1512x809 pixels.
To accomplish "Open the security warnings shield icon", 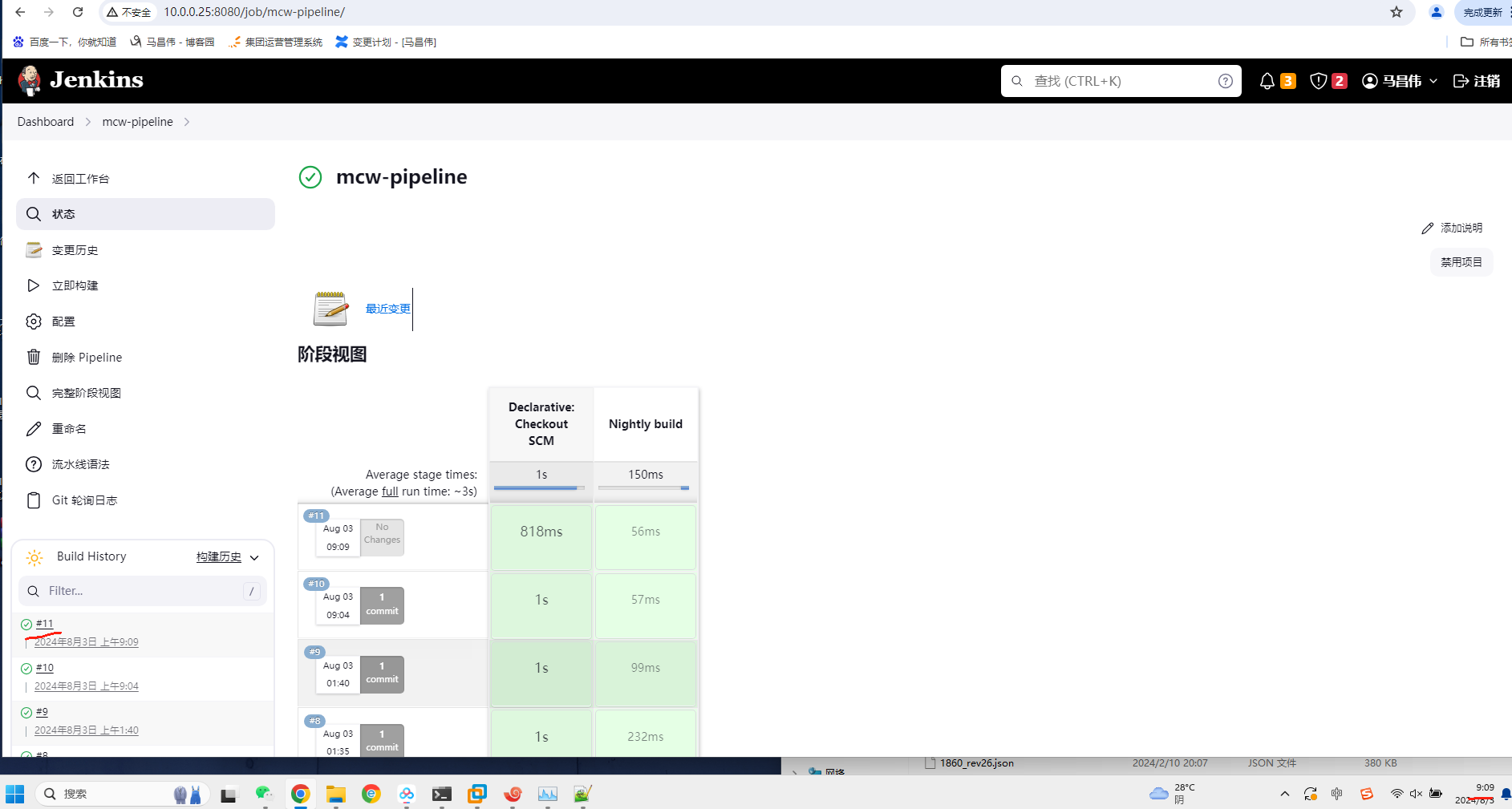I will [1318, 81].
